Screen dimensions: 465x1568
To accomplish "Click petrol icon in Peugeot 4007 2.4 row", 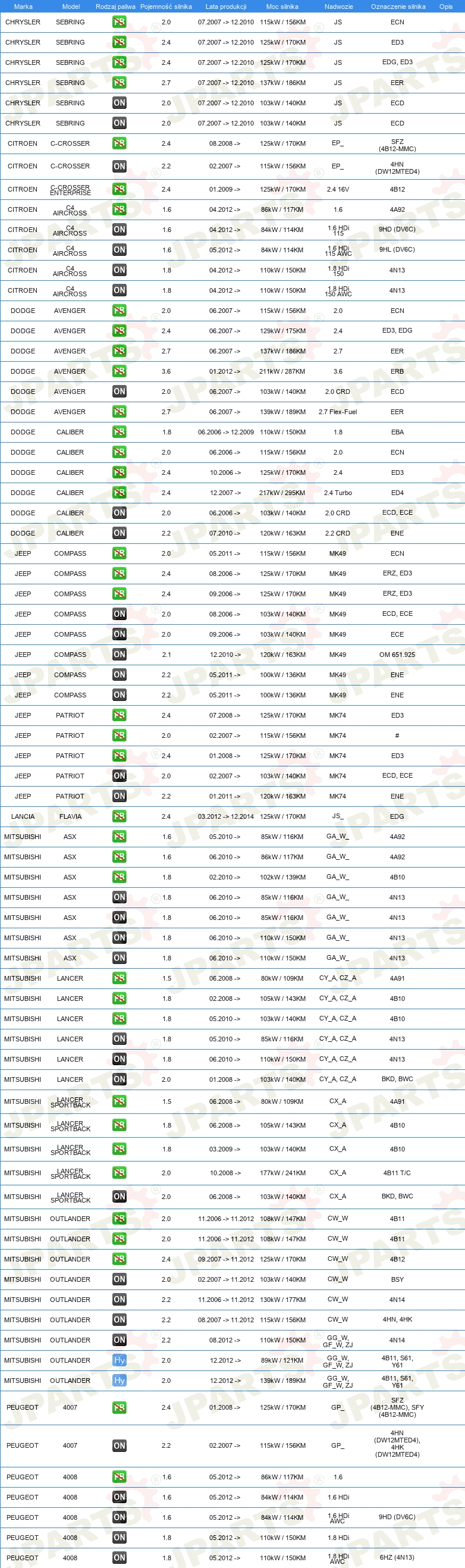I will 120,1408.
